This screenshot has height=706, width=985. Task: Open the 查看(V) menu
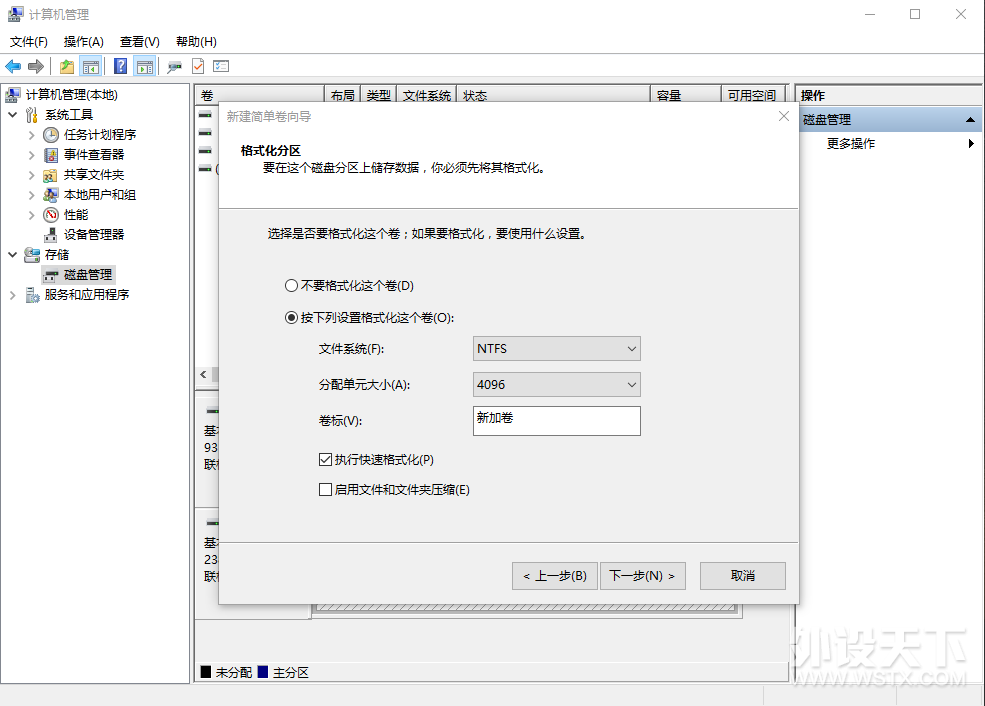pos(139,41)
